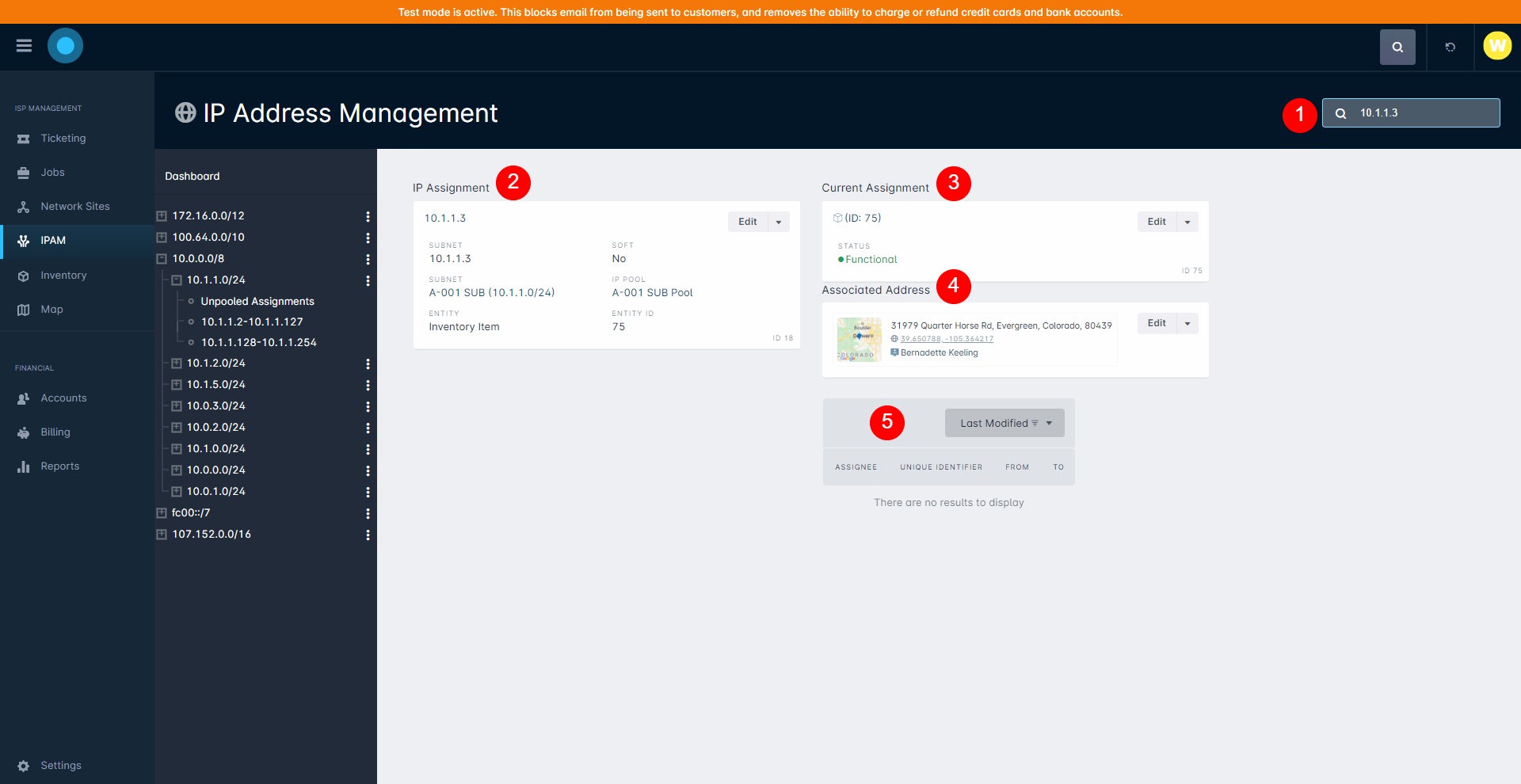
Task: Sort by the Assignee column header
Action: coord(856,467)
